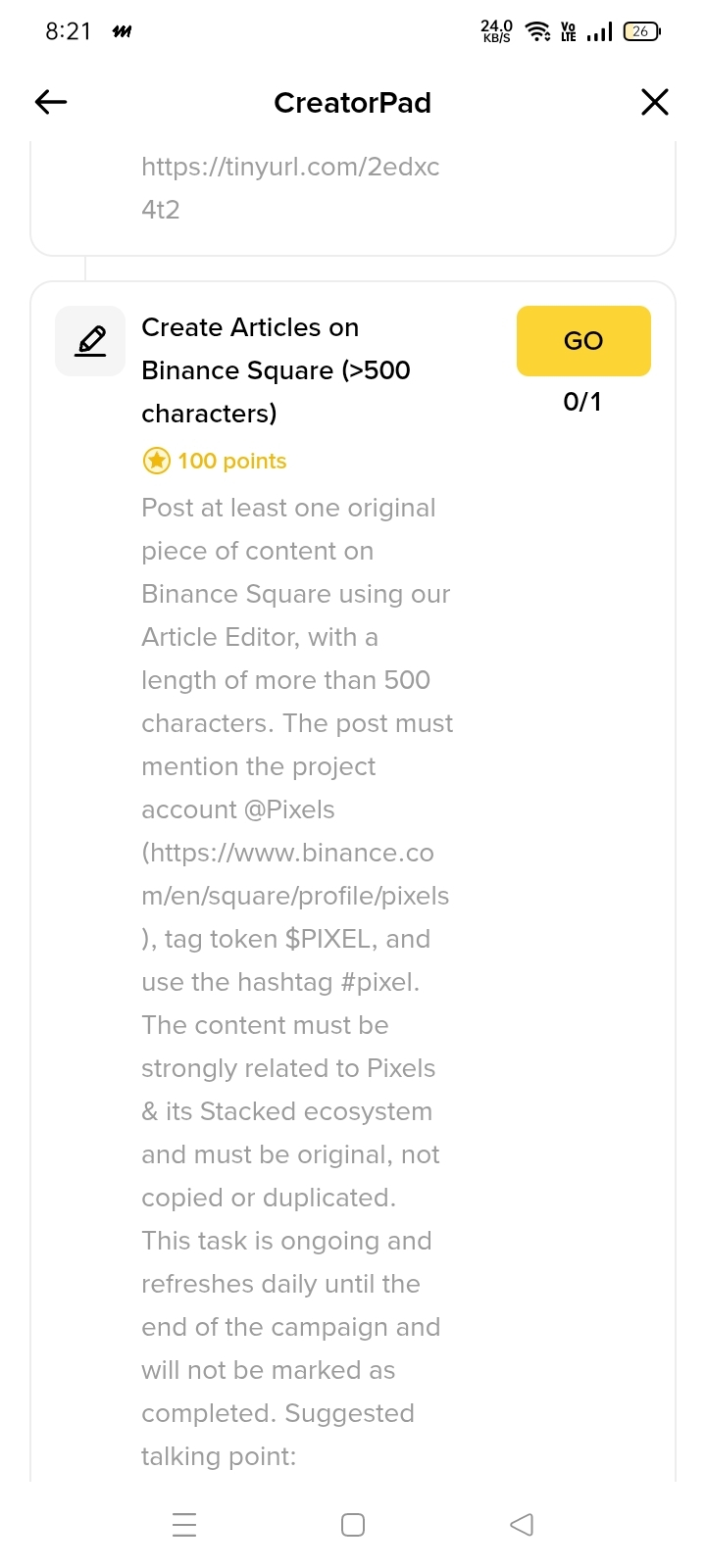
Task: Tap the 8:21 clock in status bar
Action: pos(68,31)
